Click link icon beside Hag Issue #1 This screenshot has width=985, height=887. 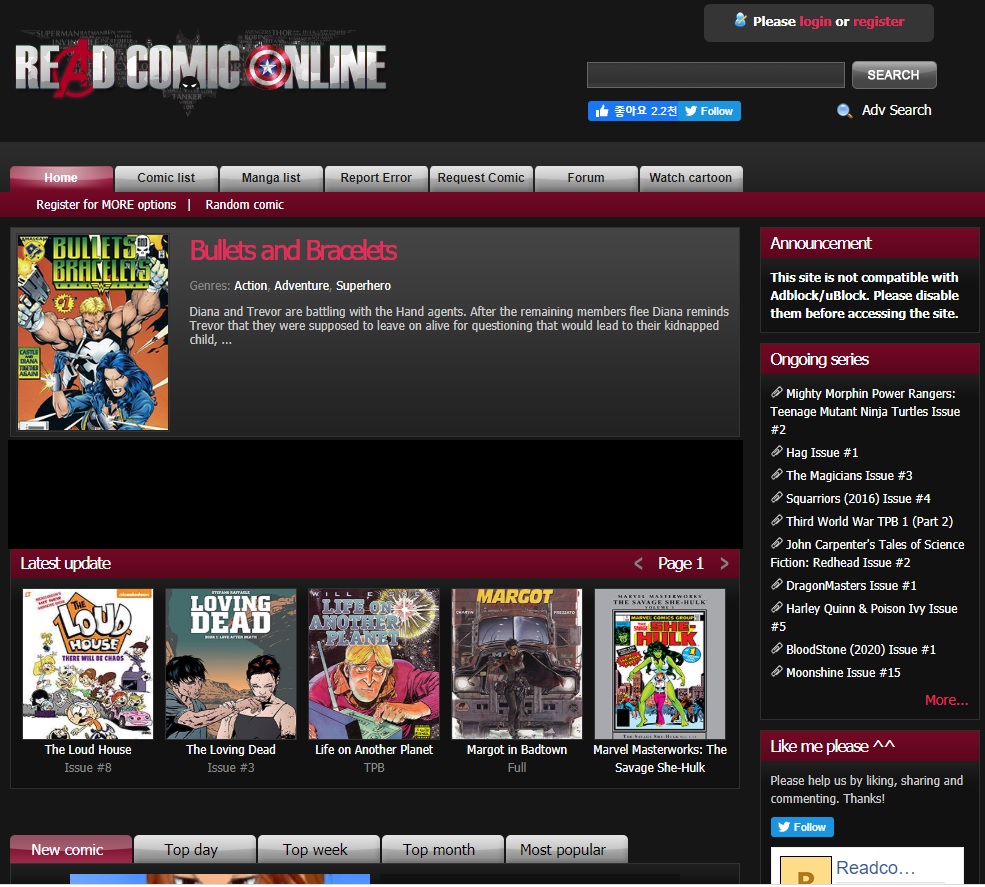click(x=777, y=451)
